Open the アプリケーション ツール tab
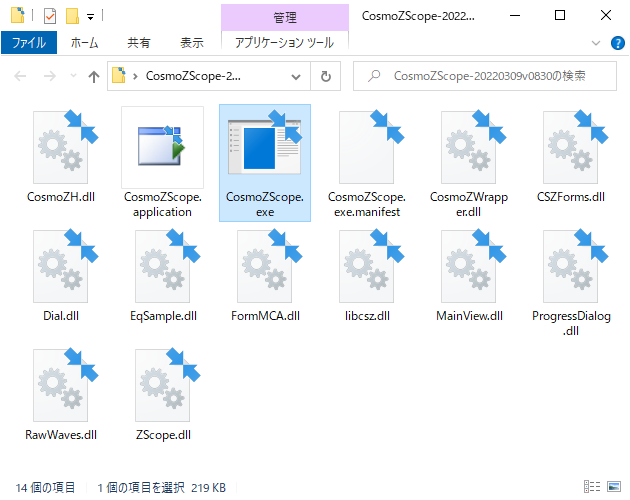Screen dimensions: 630x500 (284, 43)
